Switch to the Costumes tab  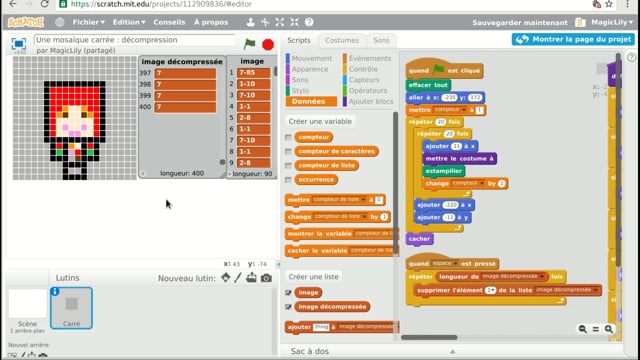pos(342,40)
